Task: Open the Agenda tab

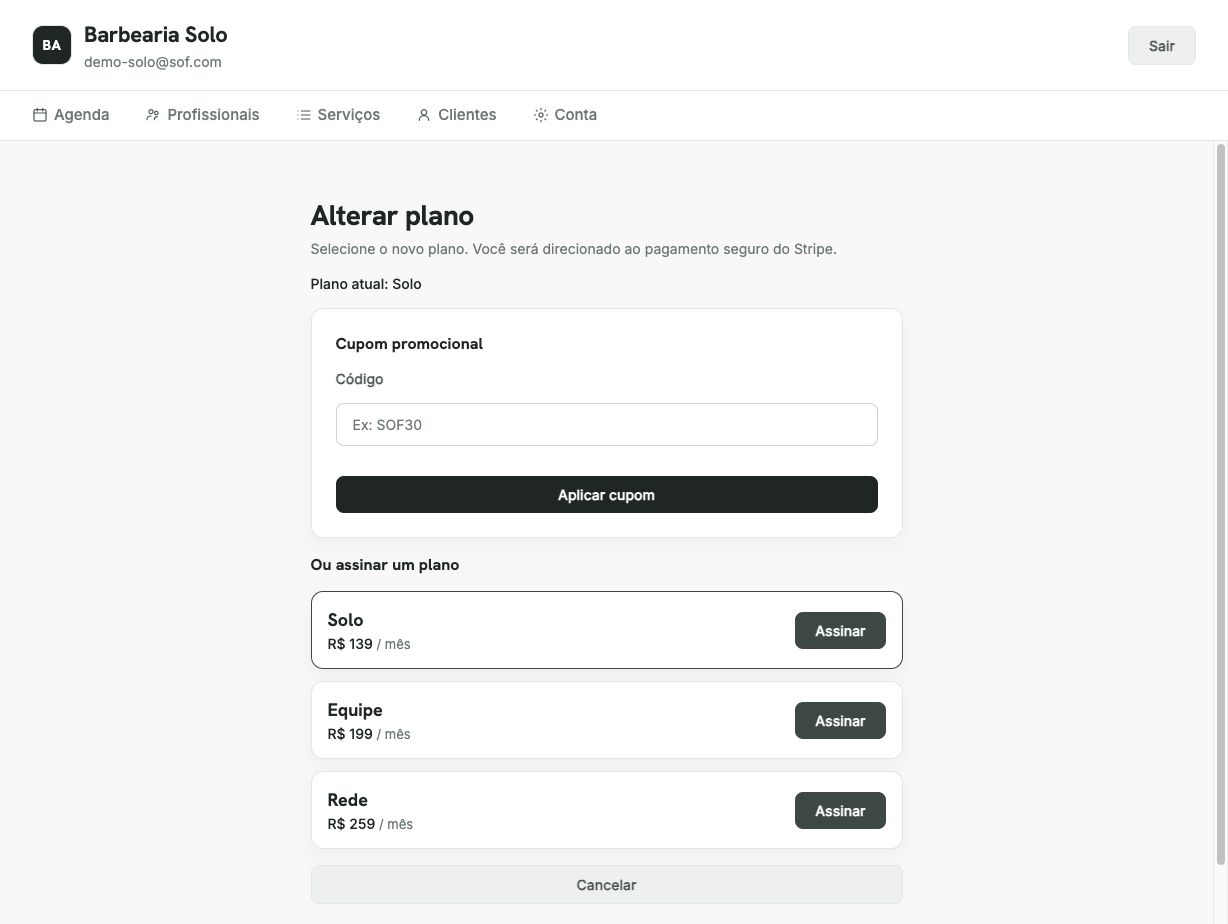Action: [x=71, y=115]
